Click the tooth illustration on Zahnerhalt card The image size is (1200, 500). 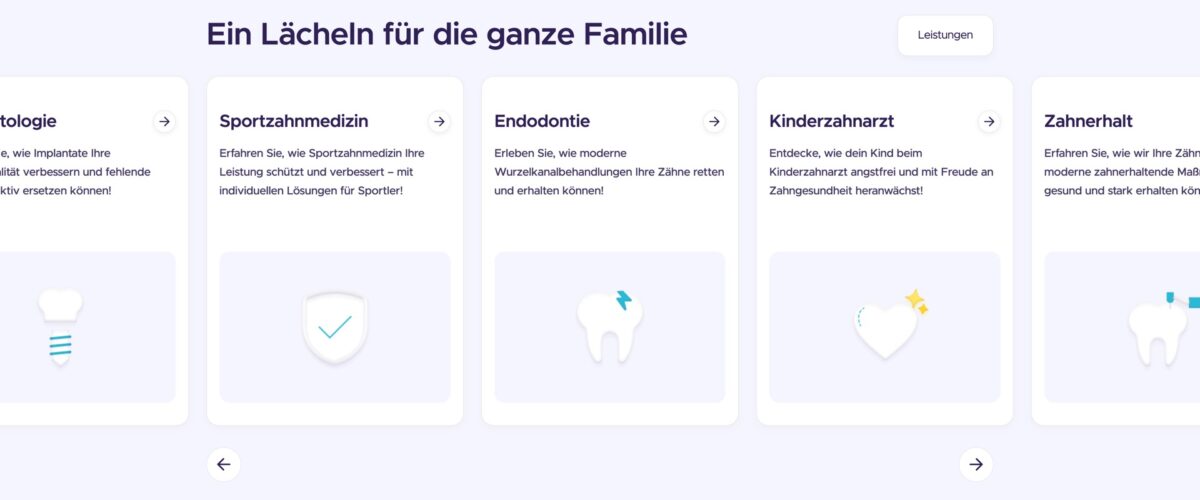(x=1160, y=328)
